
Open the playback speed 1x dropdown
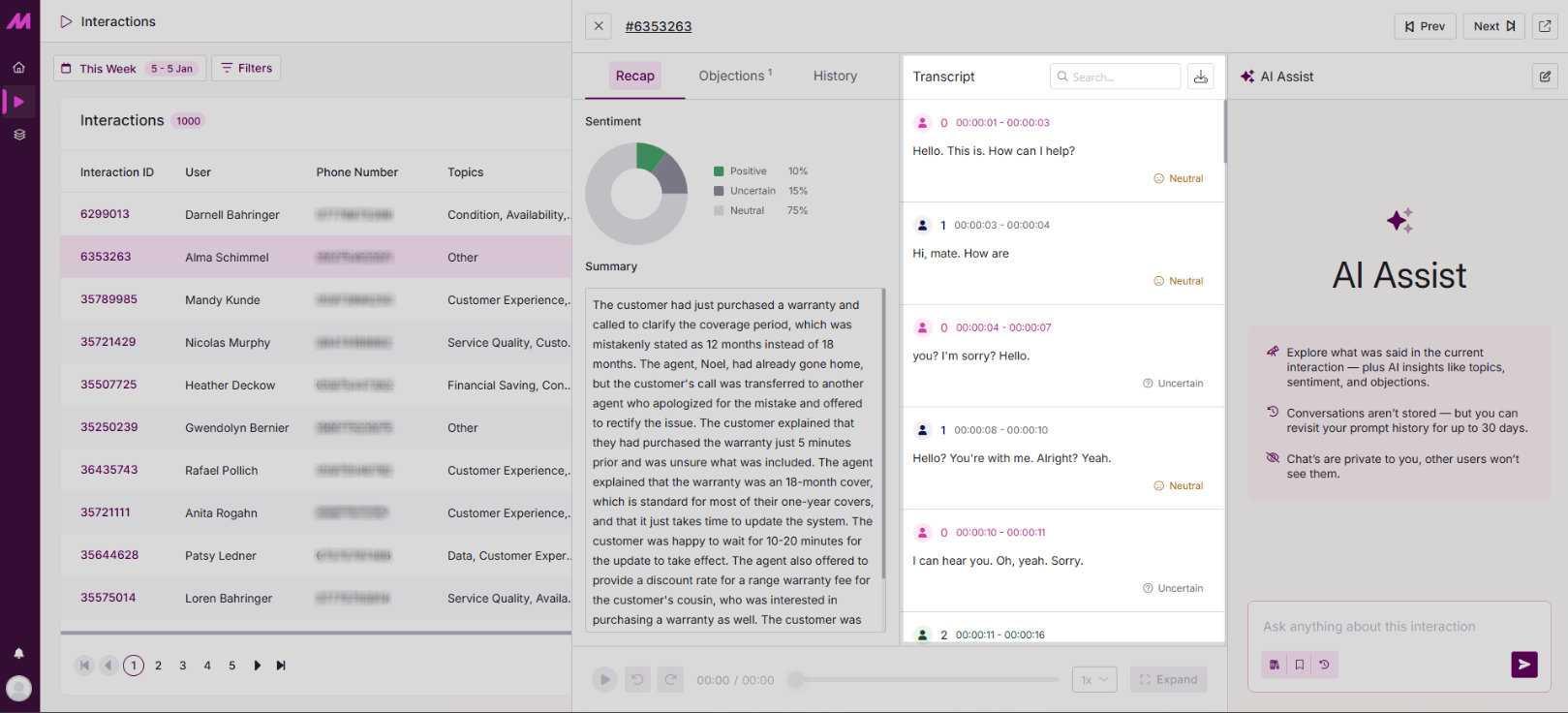pos(1095,680)
